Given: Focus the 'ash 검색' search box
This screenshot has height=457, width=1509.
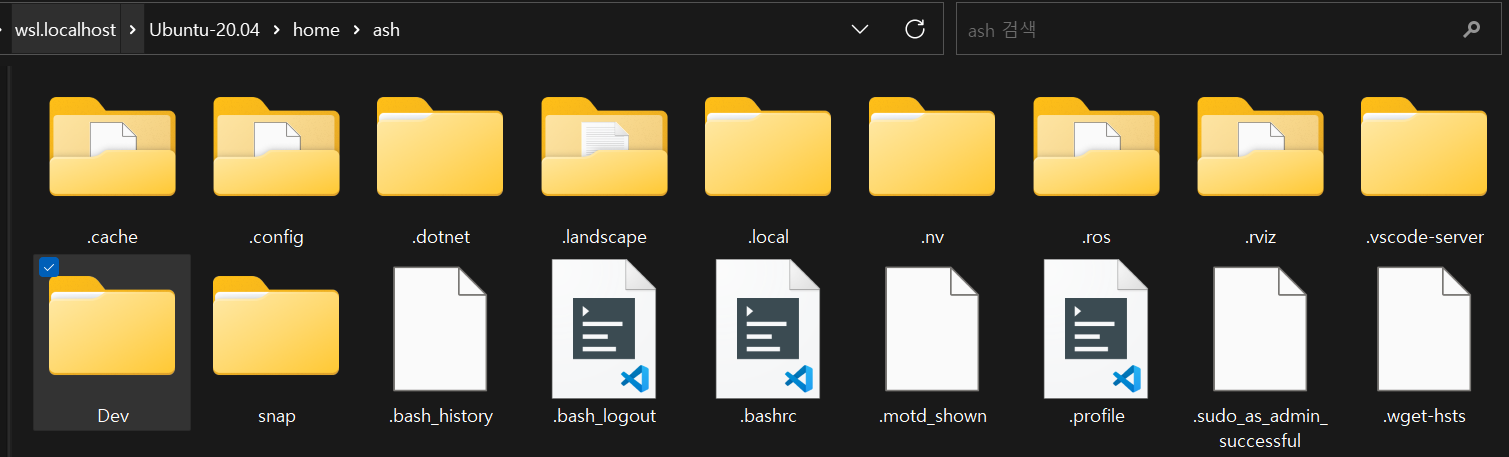Looking at the screenshot, I should 1227,30.
